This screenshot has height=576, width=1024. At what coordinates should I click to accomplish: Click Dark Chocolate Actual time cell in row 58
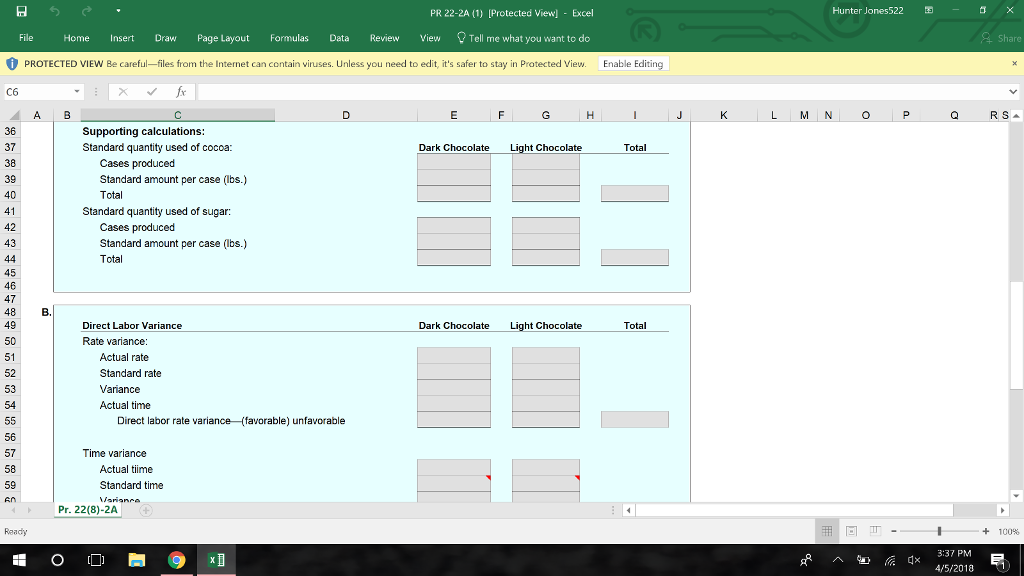tap(454, 468)
